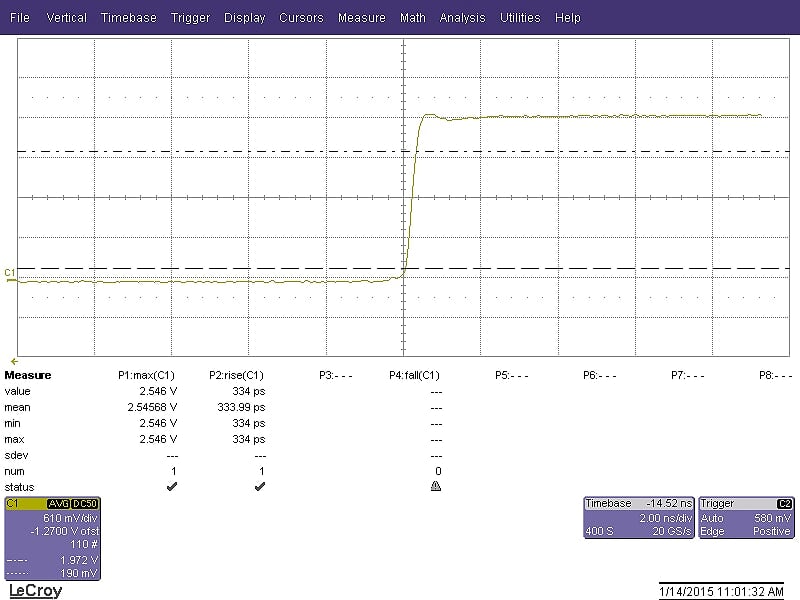Select the empty P7 measurement slot
Viewport: 800px width, 600px height.
[x=688, y=376]
